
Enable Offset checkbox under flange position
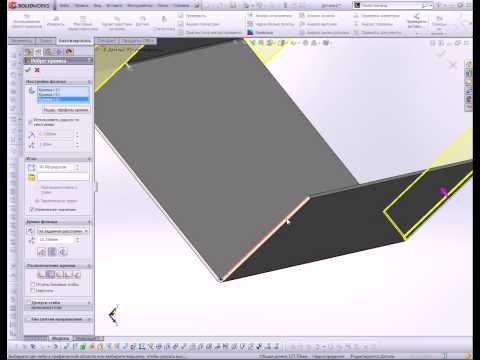33,290
